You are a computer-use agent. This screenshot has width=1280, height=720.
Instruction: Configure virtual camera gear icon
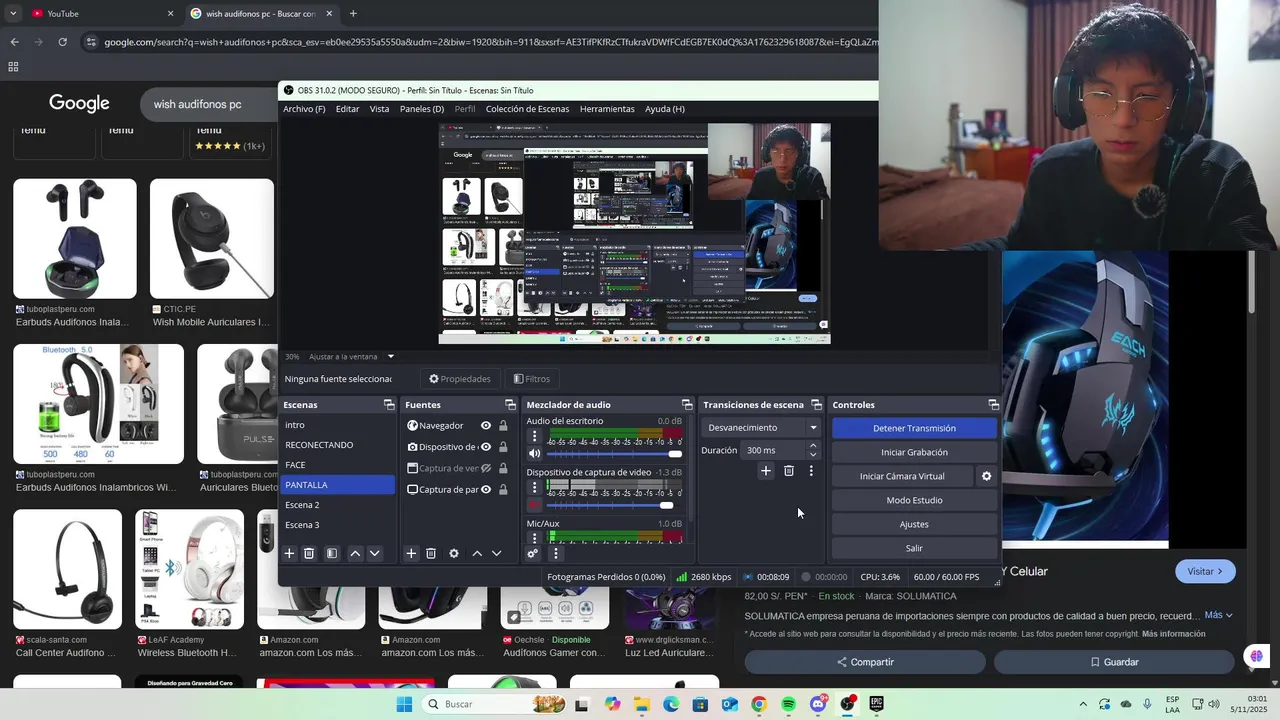pos(986,476)
